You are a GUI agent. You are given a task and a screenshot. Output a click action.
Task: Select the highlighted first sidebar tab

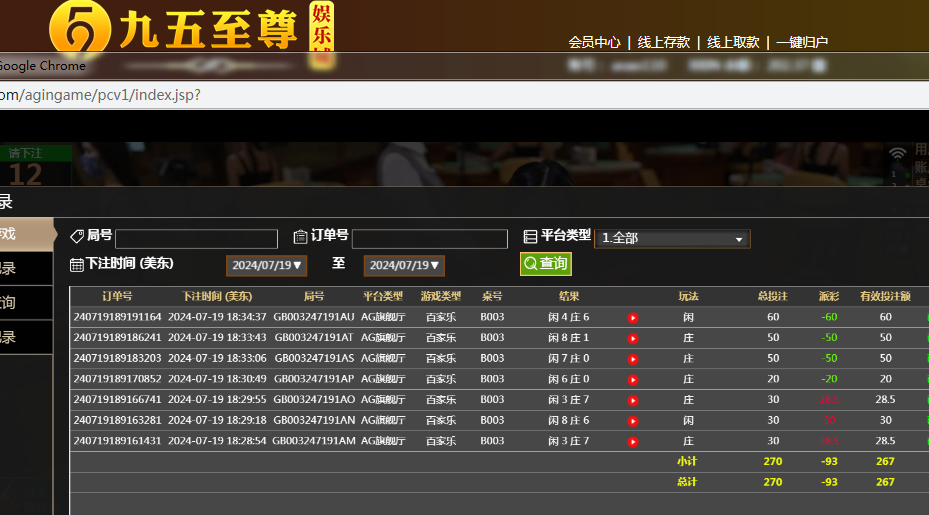tap(25, 234)
